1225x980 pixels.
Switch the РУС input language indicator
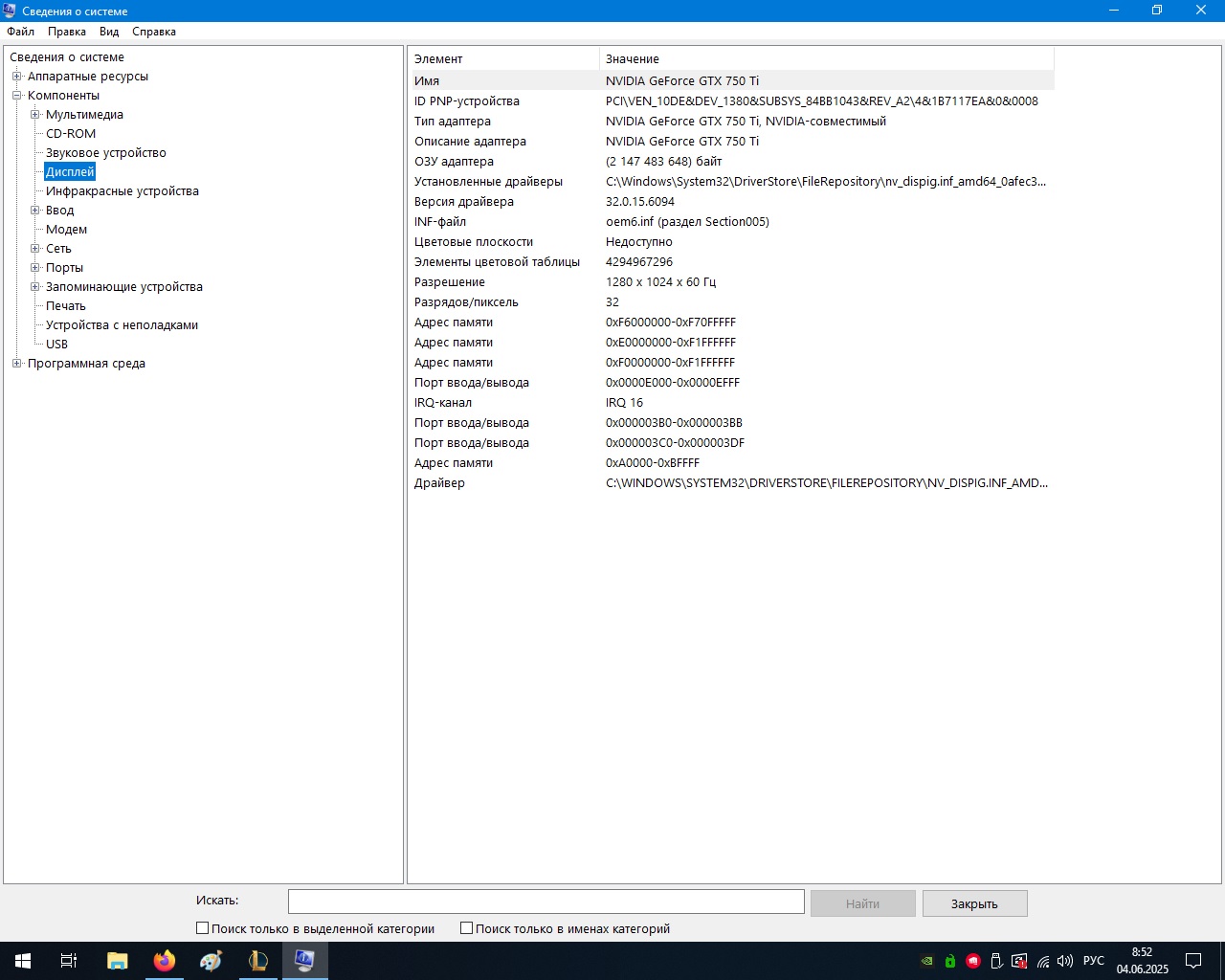point(1094,961)
